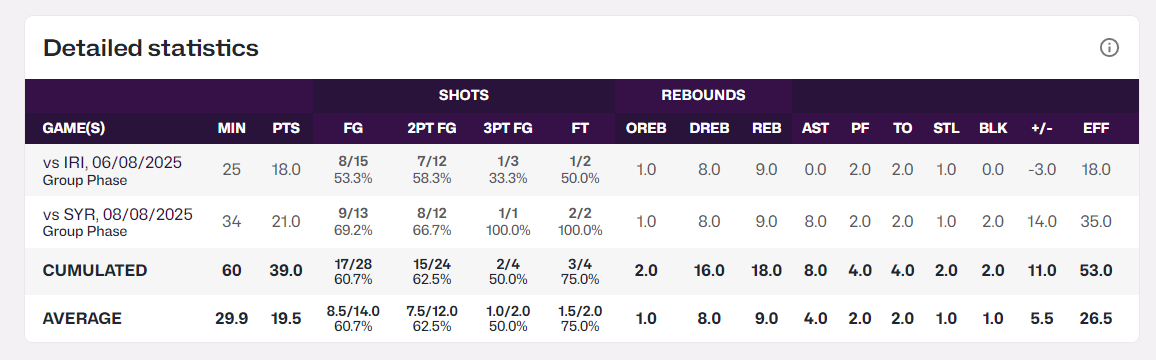The width and height of the screenshot is (1156, 360).
Task: Select the MIN column header
Action: point(231,128)
